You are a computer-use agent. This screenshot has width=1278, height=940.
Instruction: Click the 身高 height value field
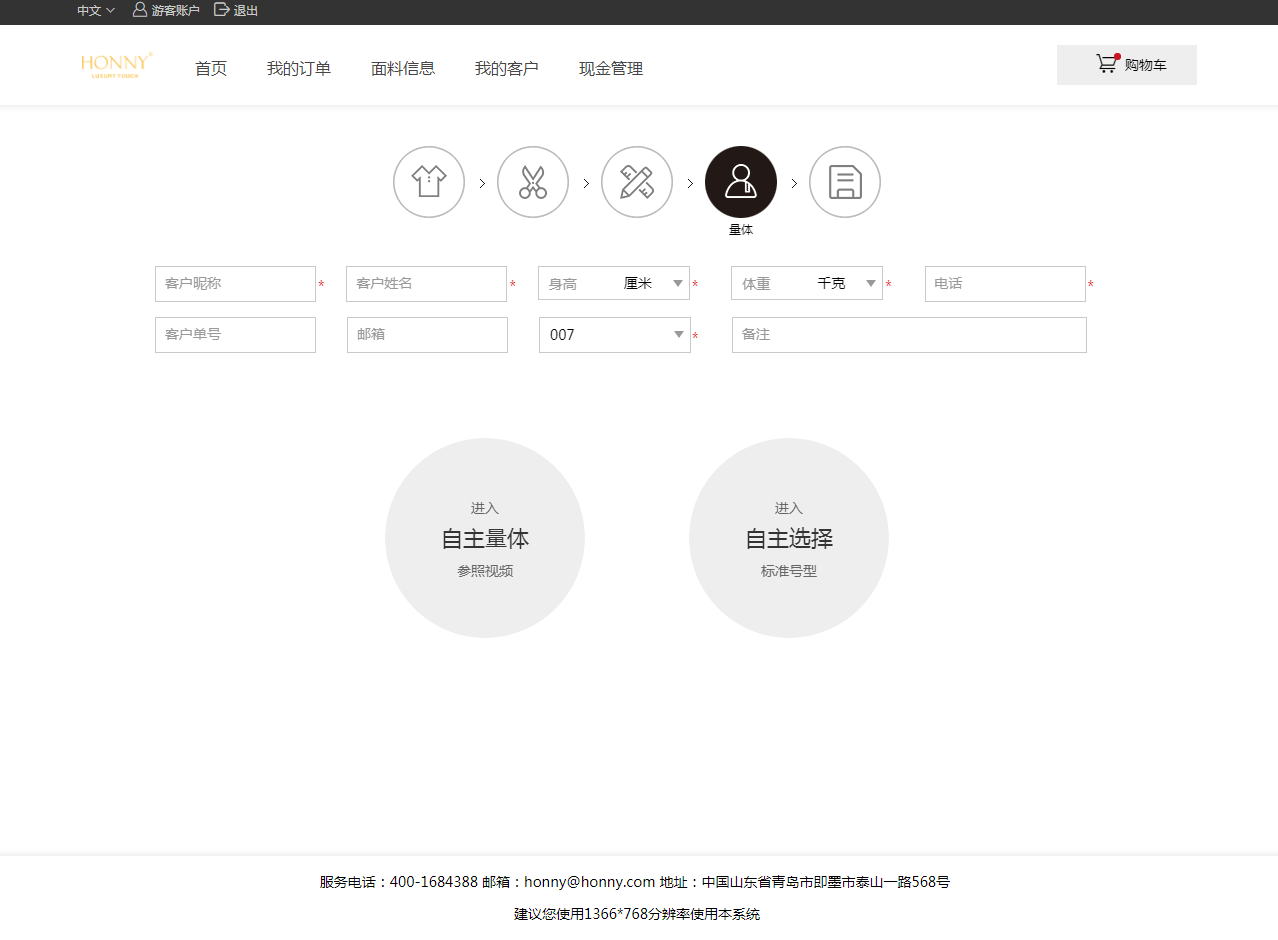[x=577, y=284]
